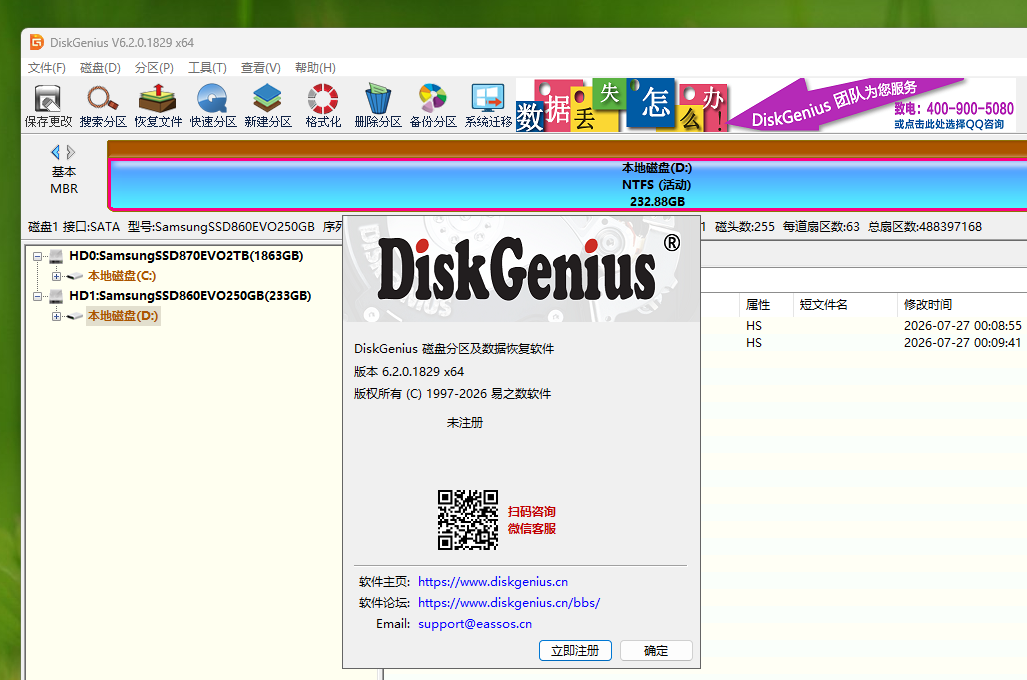
Task: Select 本地磁盘(C:) in the disk tree
Action: (x=122, y=276)
